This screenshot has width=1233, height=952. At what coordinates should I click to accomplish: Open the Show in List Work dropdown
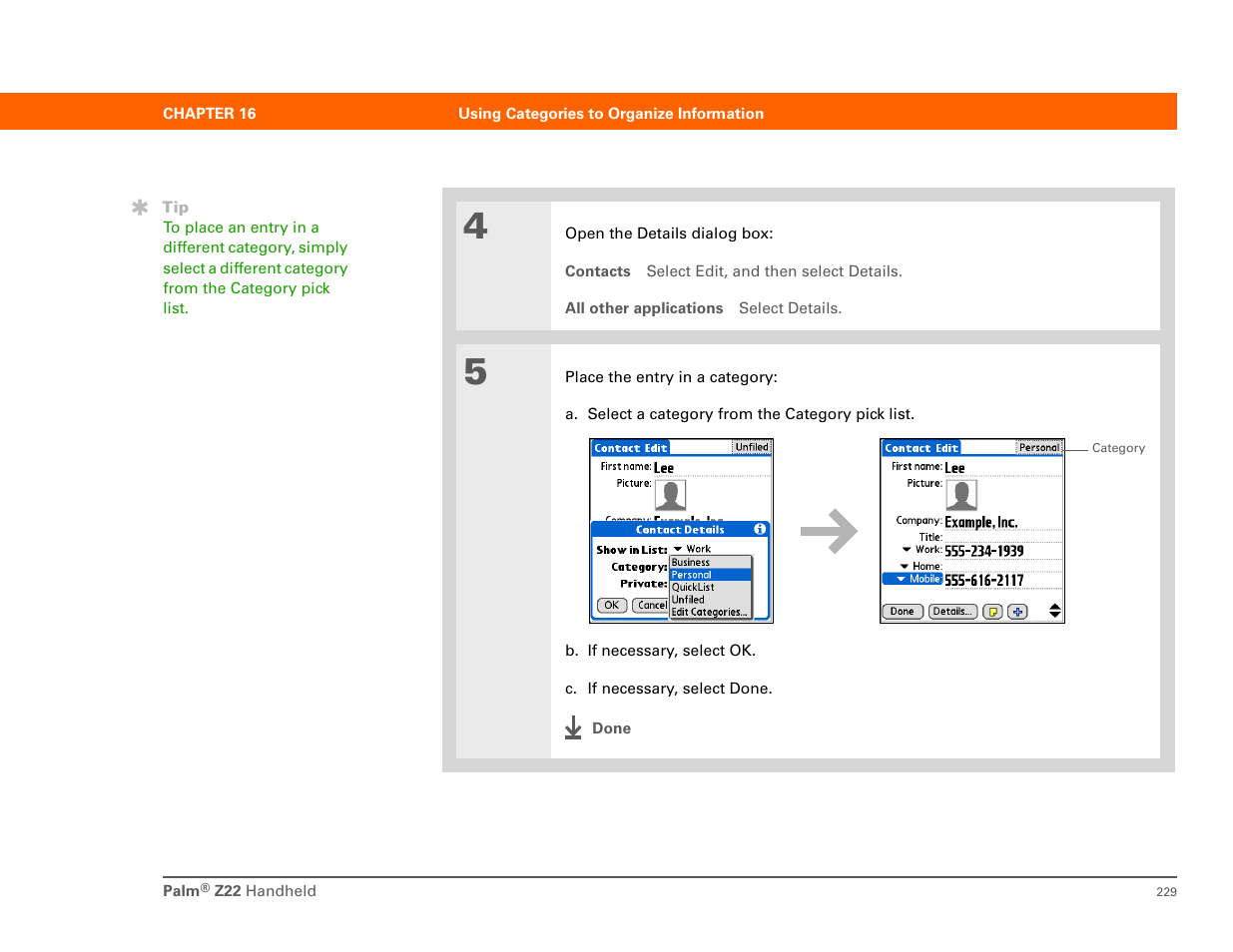(x=692, y=550)
